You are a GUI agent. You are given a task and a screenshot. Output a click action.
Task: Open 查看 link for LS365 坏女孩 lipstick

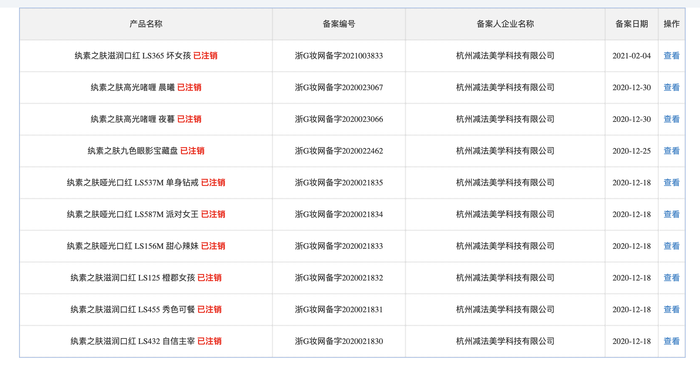tap(671, 56)
